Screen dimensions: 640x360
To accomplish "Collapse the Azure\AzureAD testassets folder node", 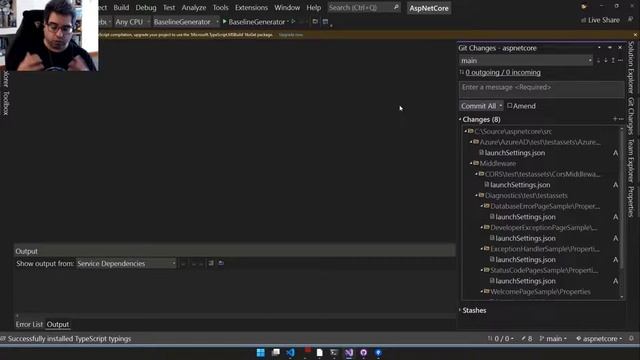I will tap(471, 142).
